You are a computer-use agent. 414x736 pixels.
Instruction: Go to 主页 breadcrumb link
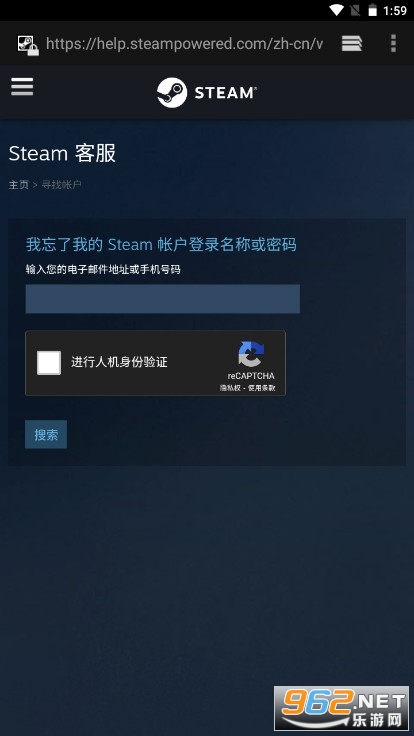click(x=19, y=185)
